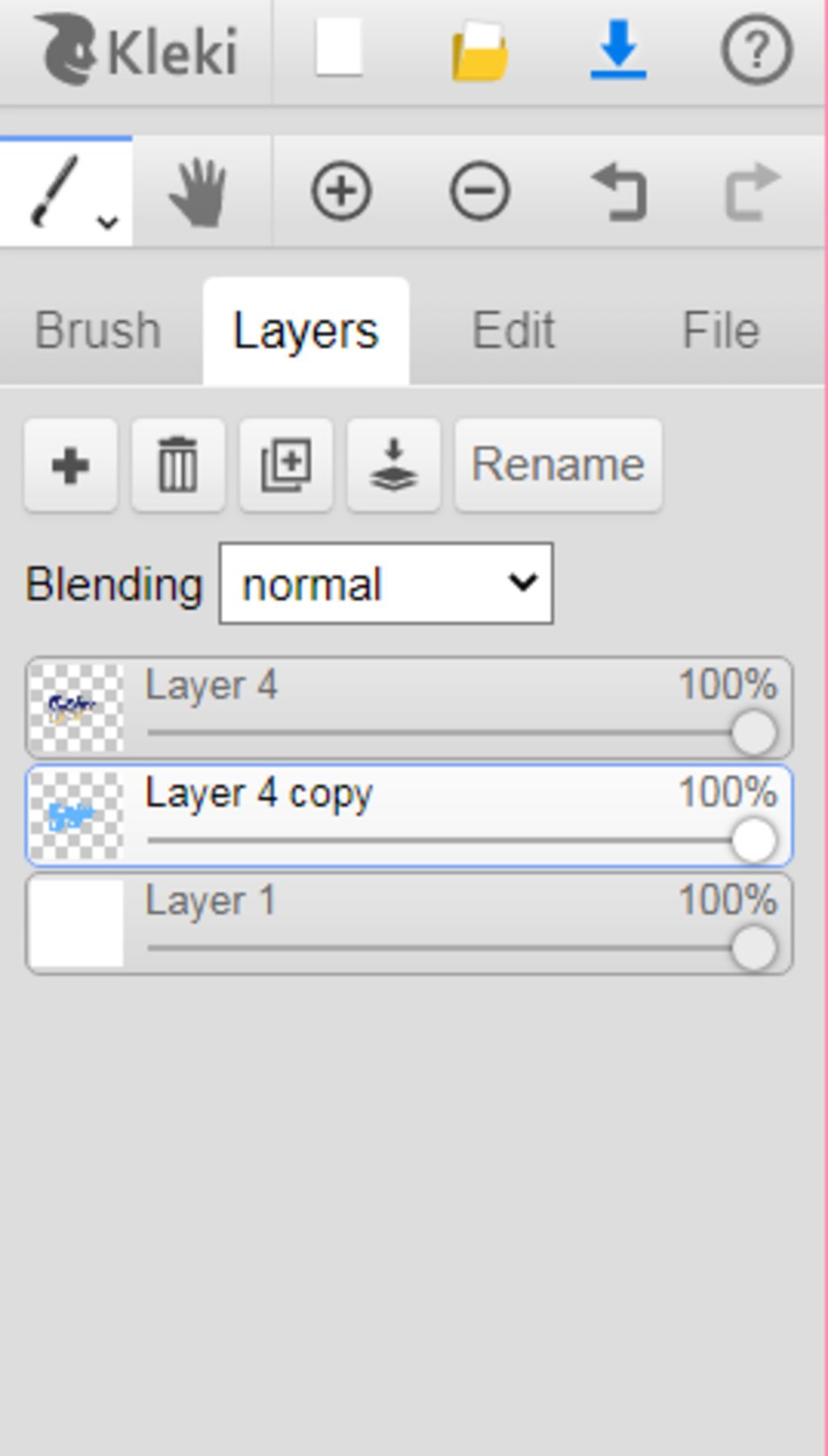The image size is (828, 1456).
Task: Switch to the Brush tab
Action: [x=98, y=330]
